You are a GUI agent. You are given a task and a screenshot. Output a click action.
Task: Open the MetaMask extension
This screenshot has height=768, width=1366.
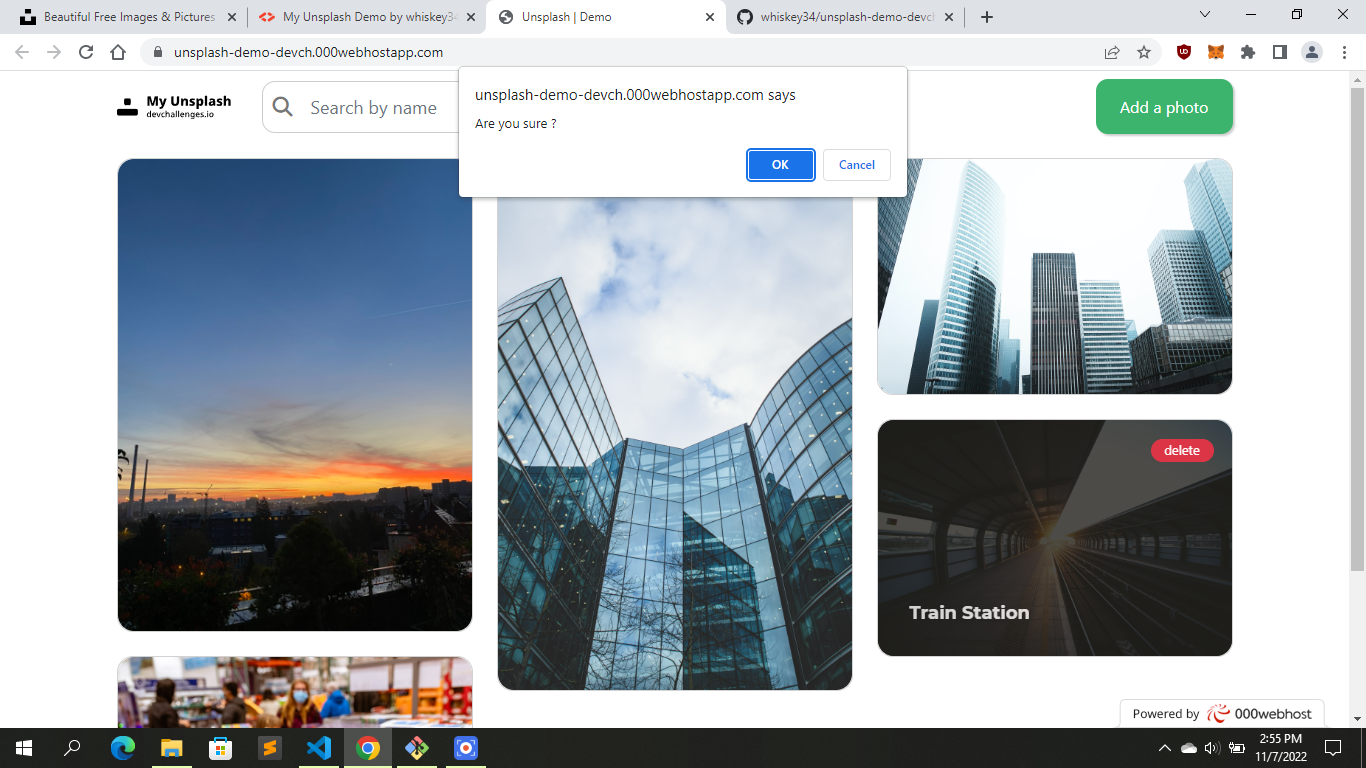point(1214,52)
